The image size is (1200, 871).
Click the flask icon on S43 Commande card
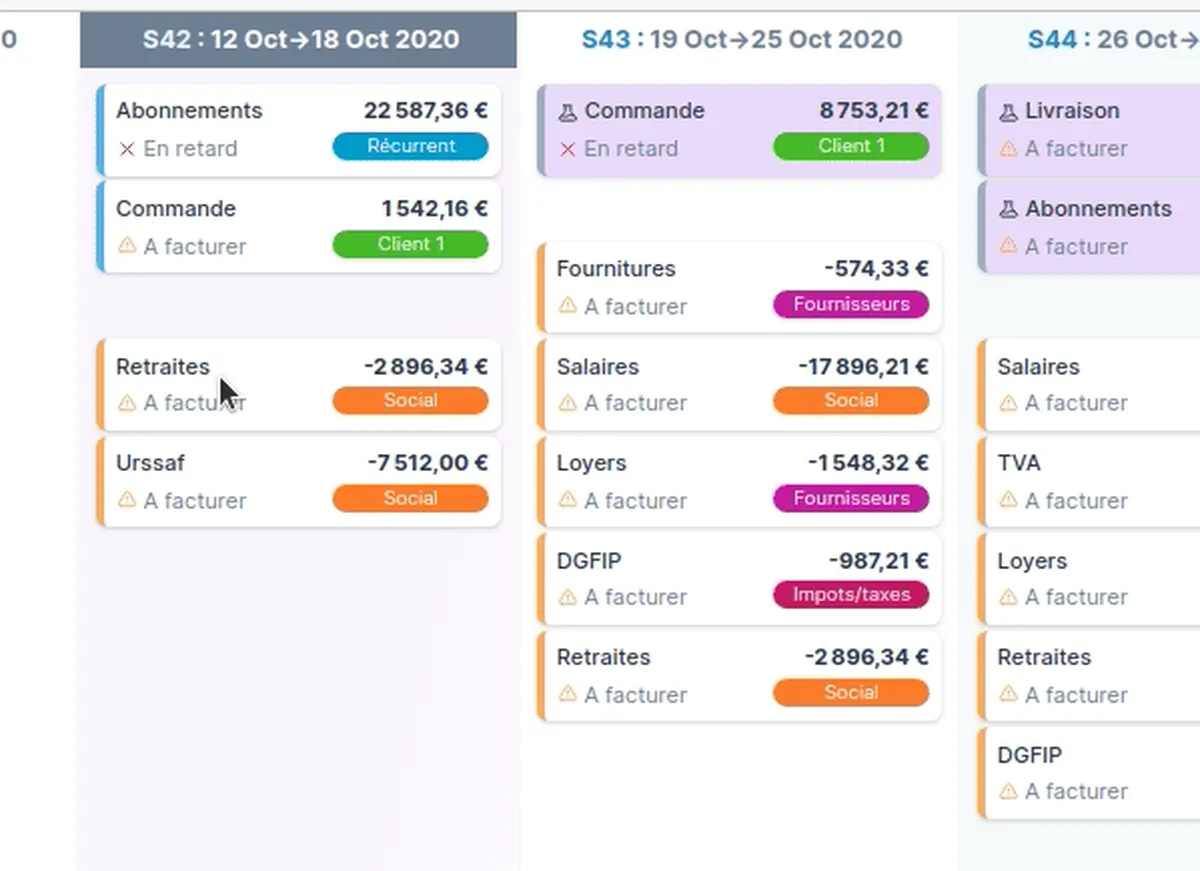click(568, 112)
